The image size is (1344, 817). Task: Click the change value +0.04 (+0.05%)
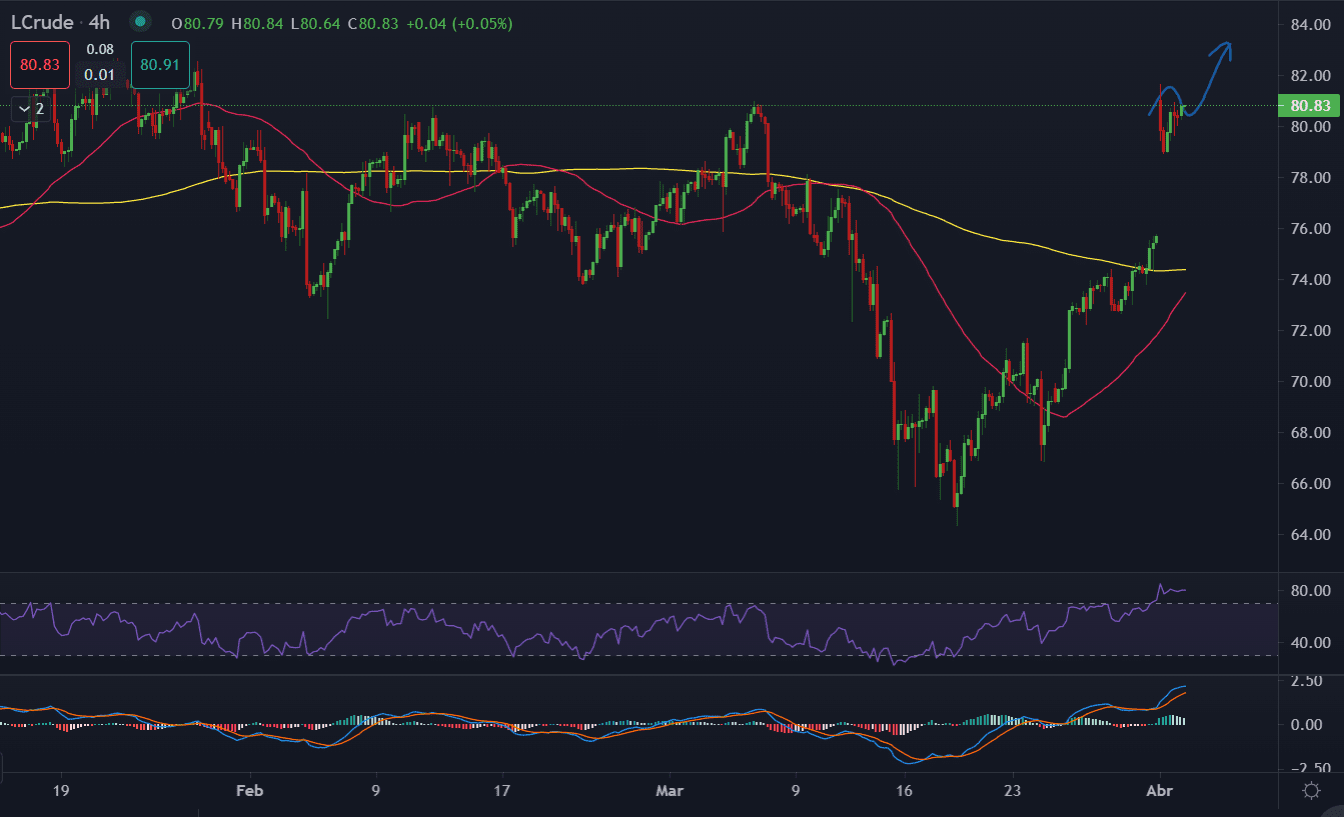click(x=460, y=23)
